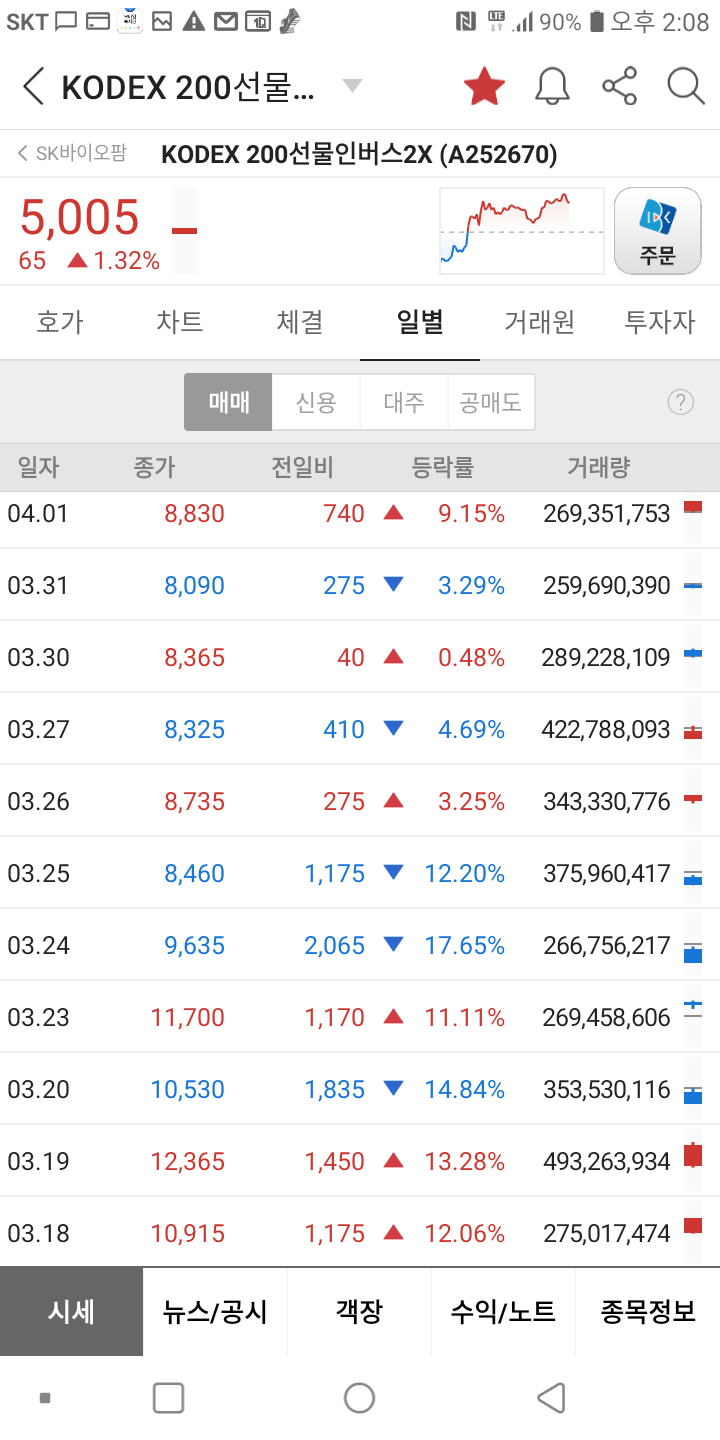This screenshot has height=1440, width=720.
Task: Open the 객장 bottom tab
Action: pos(360,1312)
